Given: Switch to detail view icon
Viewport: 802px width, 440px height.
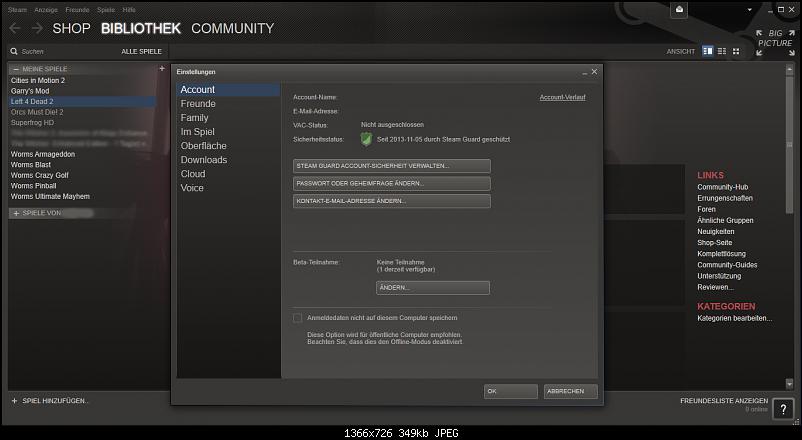Looking at the screenshot, I should point(708,51).
